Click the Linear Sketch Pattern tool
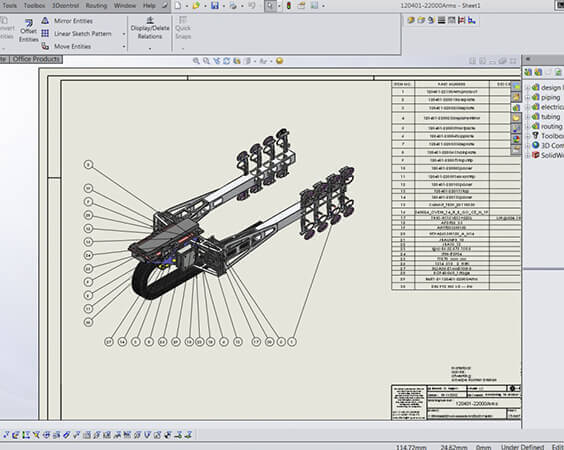Viewport: 564px width, 450px height. point(76,33)
